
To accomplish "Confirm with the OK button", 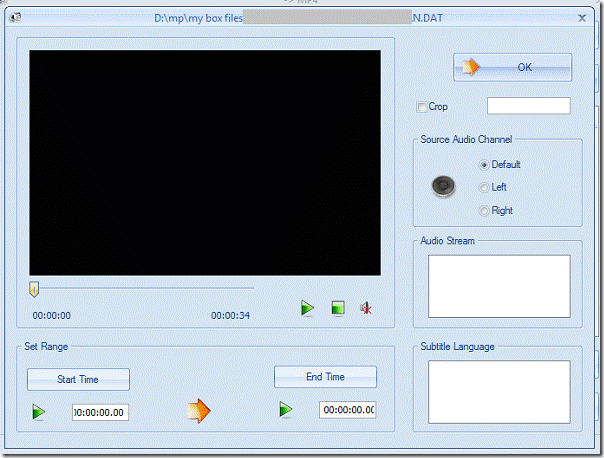I will click(x=512, y=67).
